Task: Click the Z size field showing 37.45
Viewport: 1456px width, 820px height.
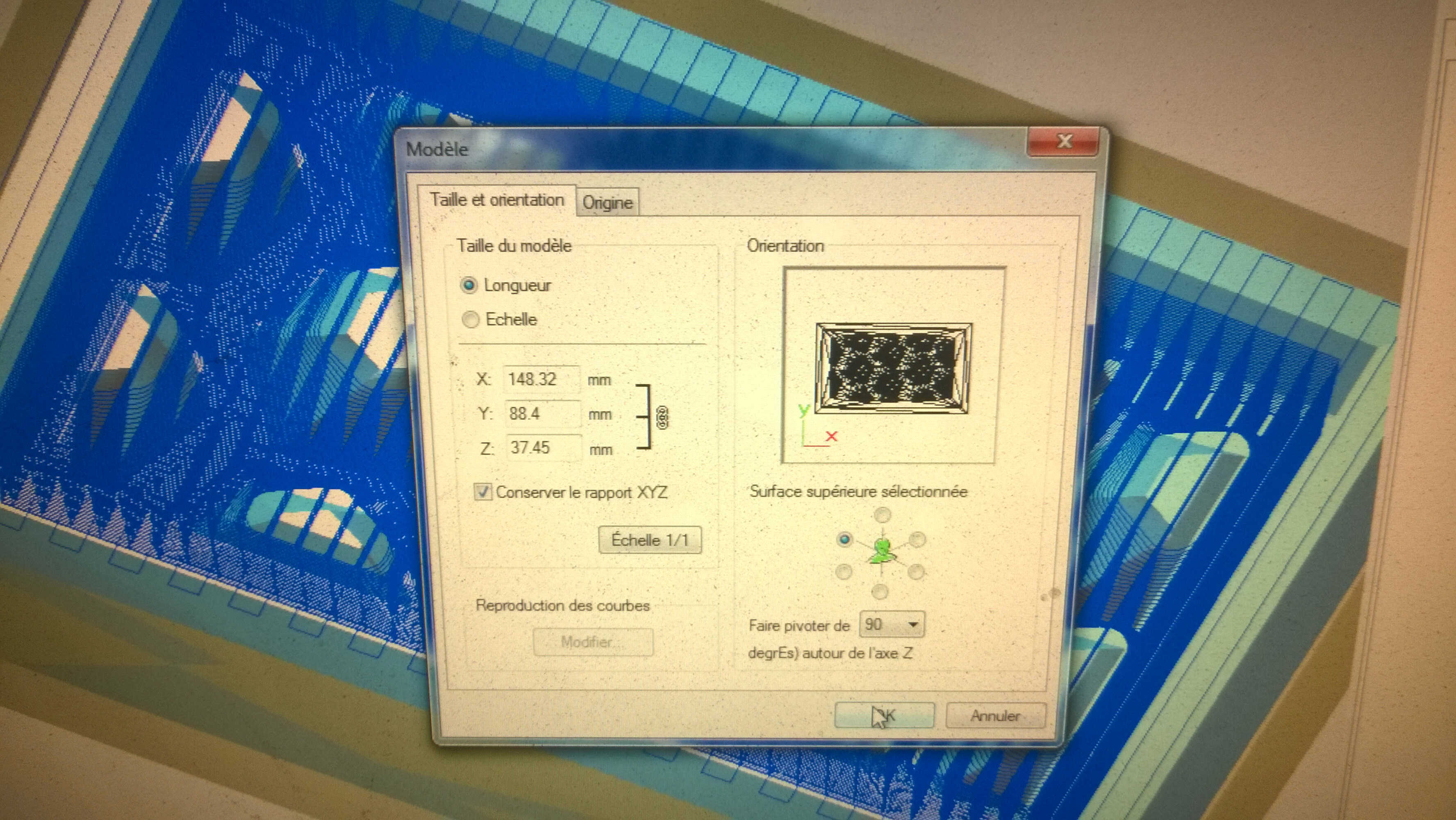Action: click(544, 448)
